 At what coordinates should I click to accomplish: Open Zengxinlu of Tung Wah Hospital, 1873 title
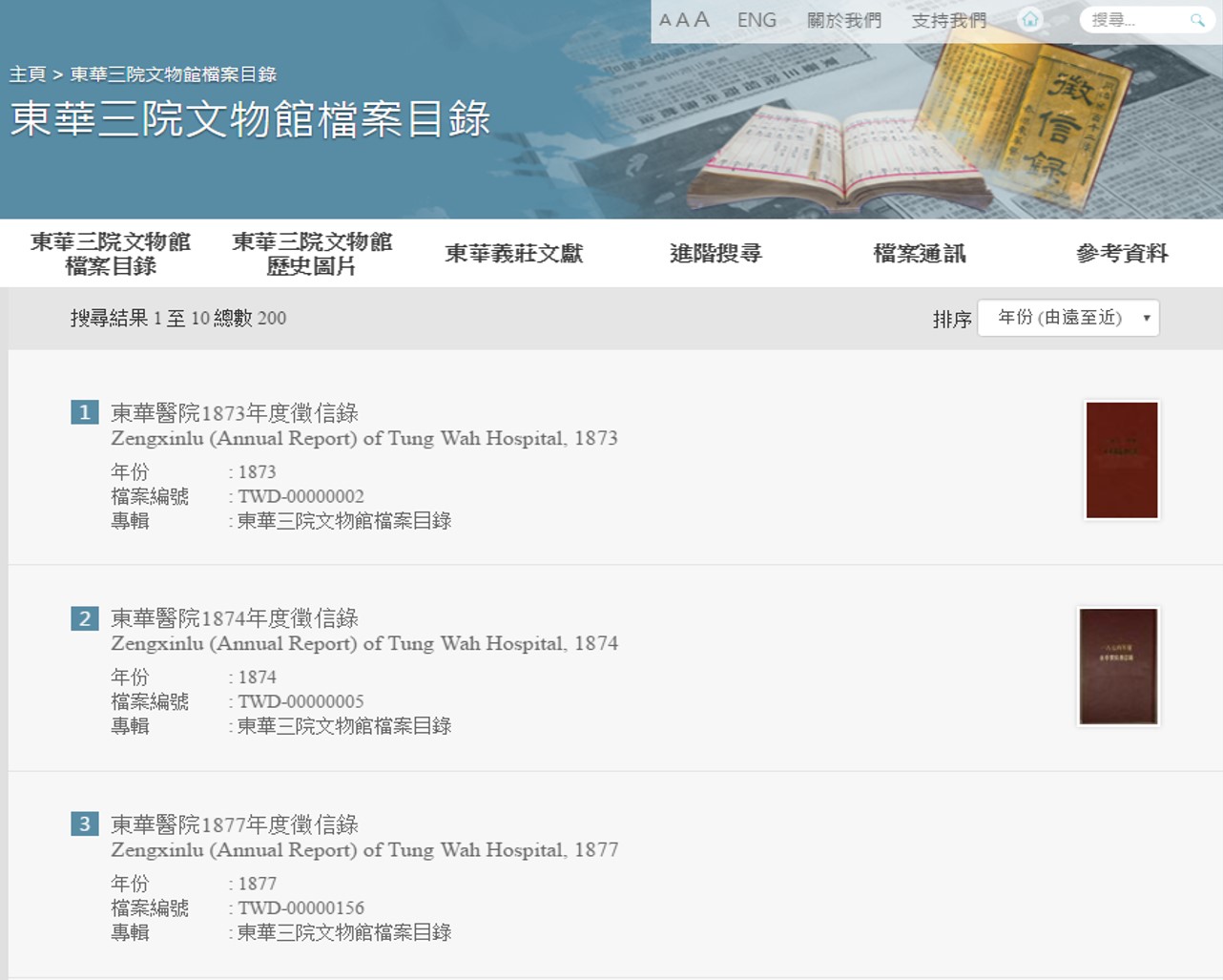(364, 438)
